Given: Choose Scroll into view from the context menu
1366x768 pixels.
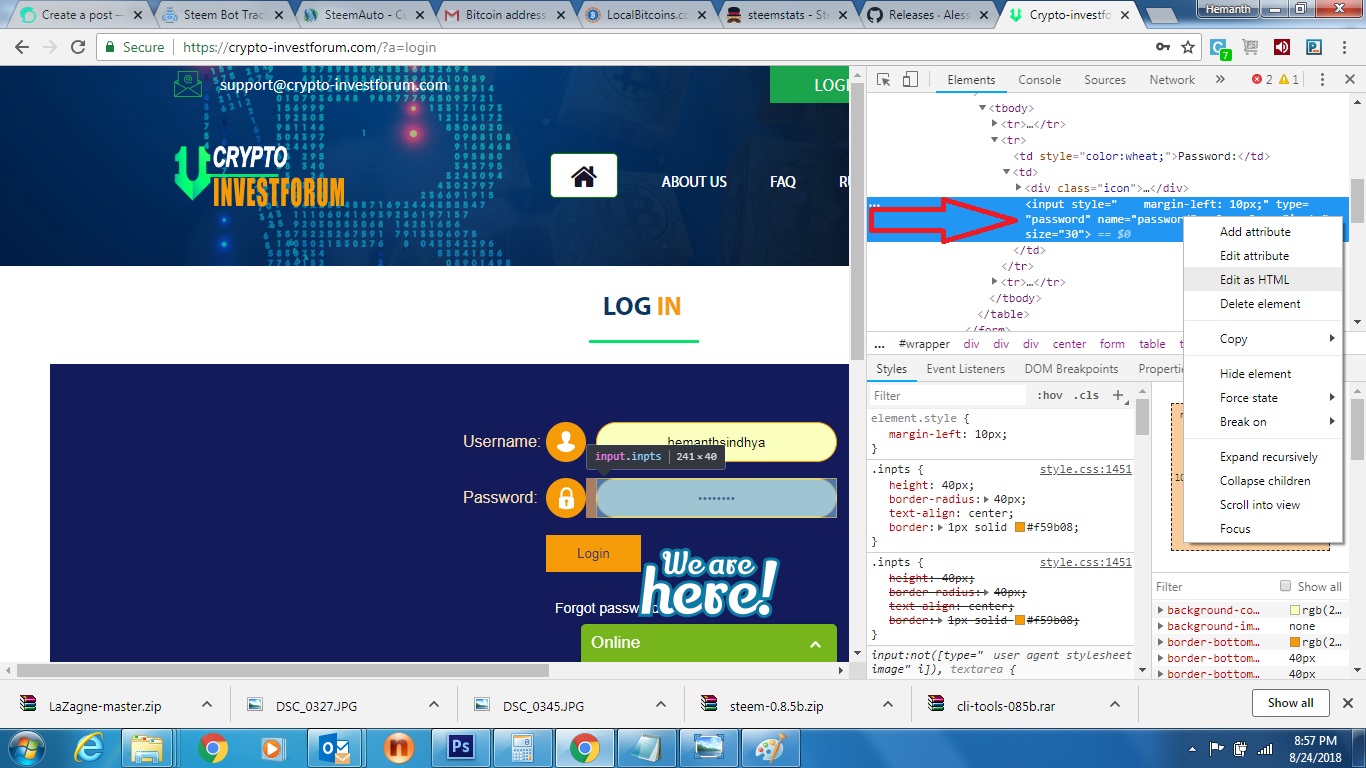Looking at the screenshot, I should [x=1262, y=505].
